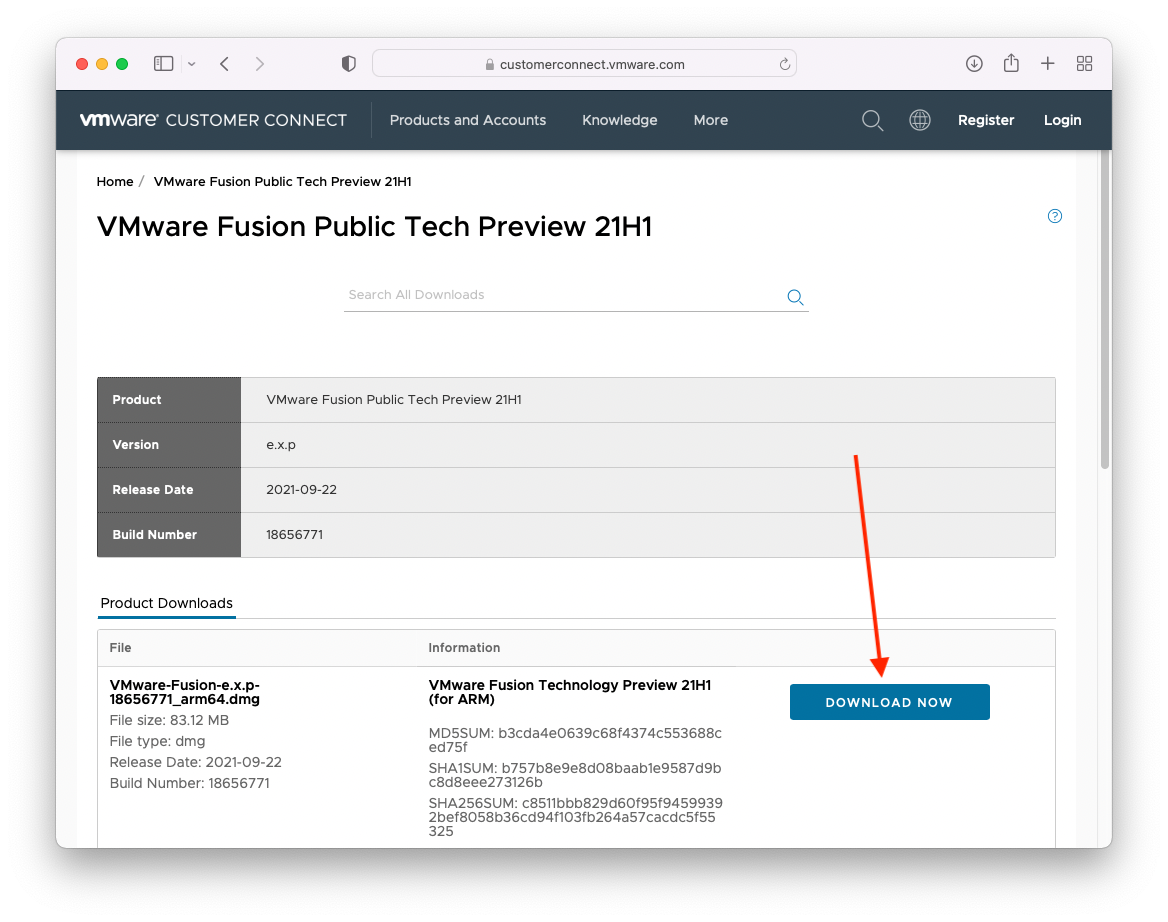Click the help question mark icon
The image size is (1168, 922).
click(1054, 216)
